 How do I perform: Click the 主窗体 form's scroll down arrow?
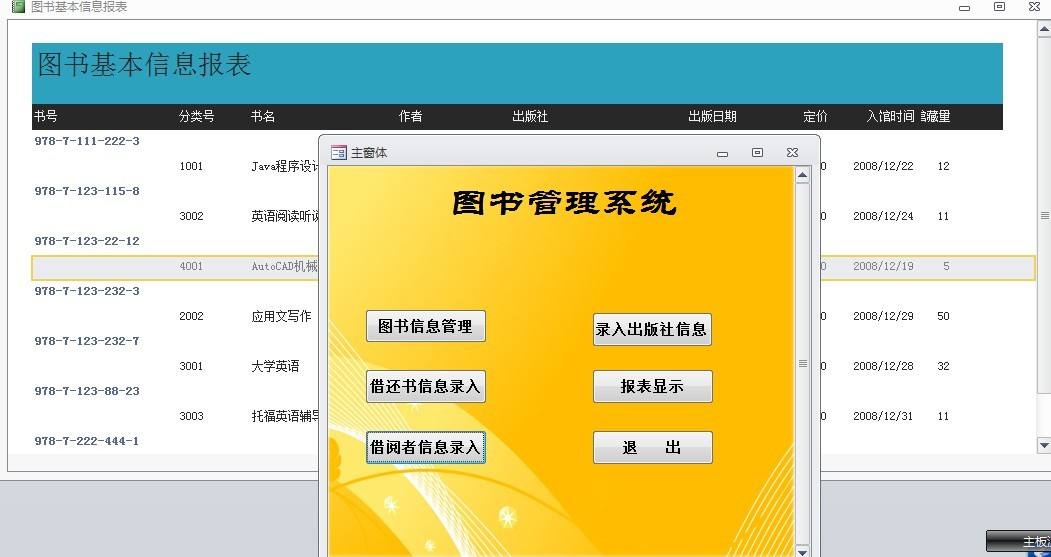tap(802, 551)
